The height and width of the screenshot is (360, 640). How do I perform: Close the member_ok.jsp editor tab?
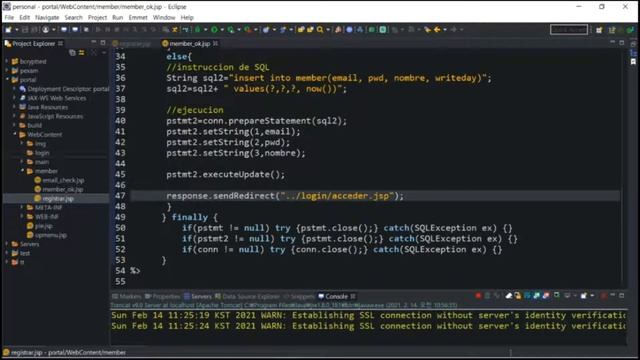click(216, 43)
